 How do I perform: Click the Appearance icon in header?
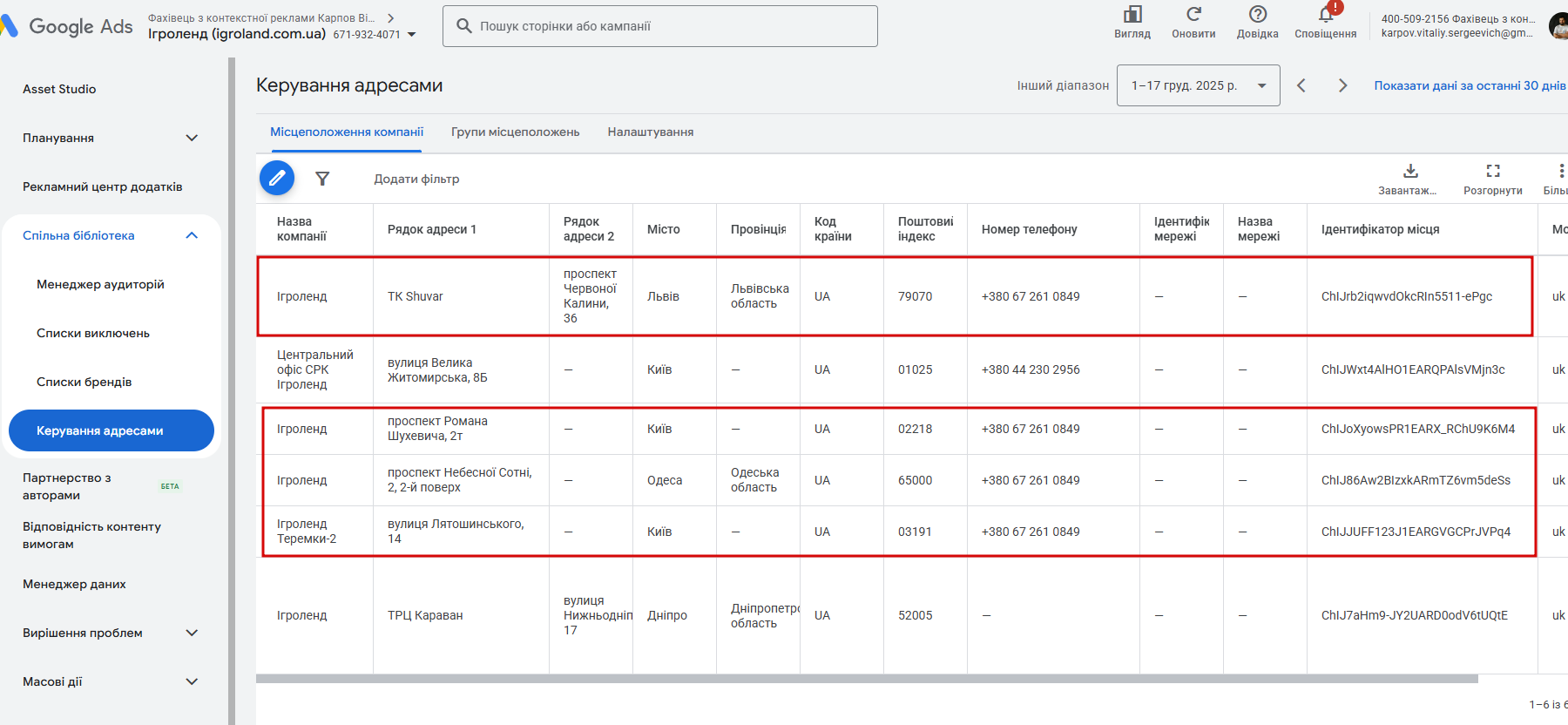(1132, 15)
